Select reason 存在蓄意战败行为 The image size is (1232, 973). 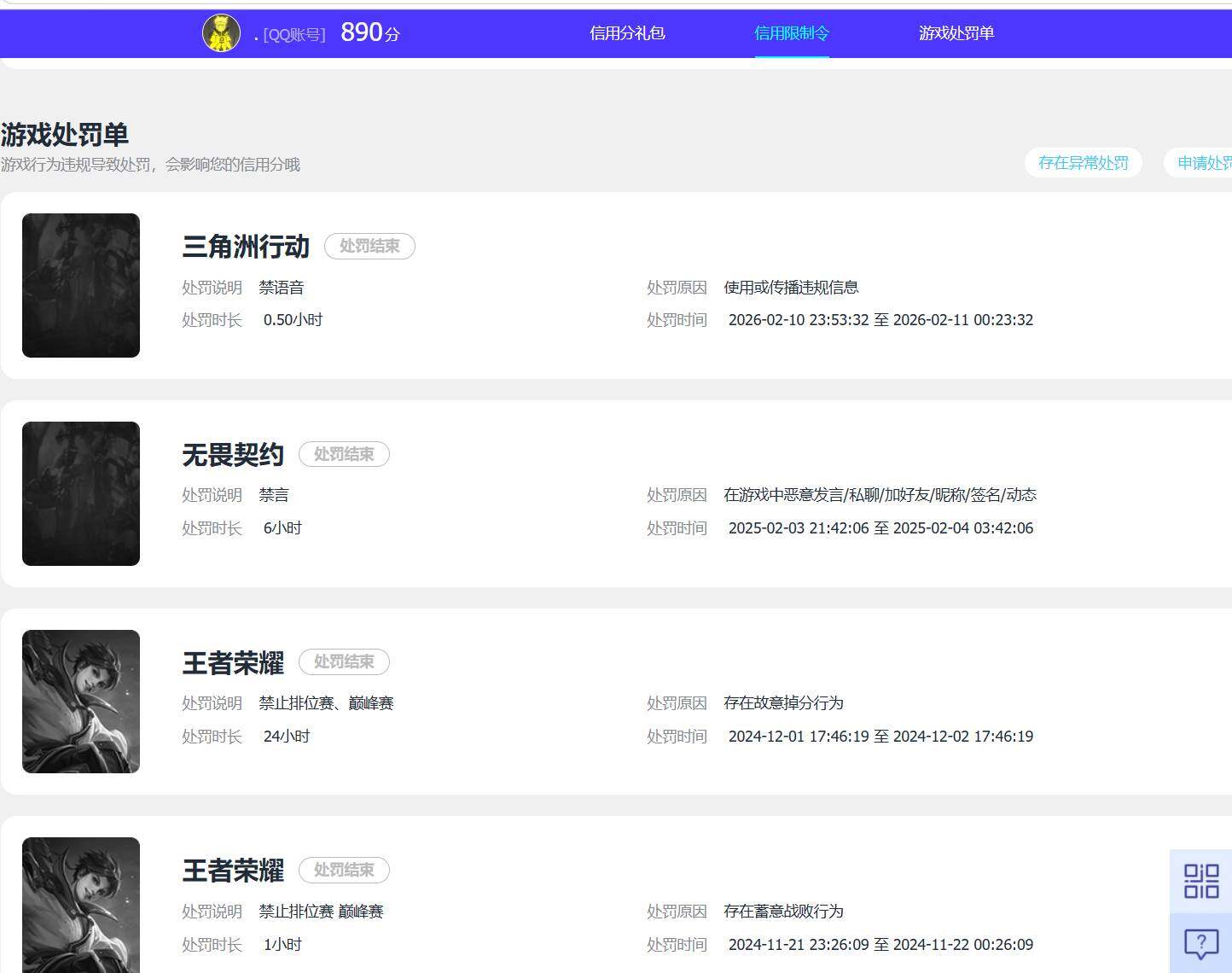tap(783, 912)
